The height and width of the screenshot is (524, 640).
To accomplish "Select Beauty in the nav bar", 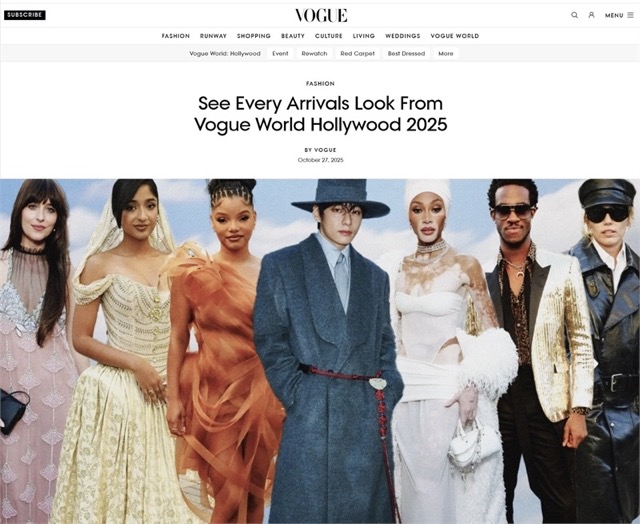I will (293, 36).
